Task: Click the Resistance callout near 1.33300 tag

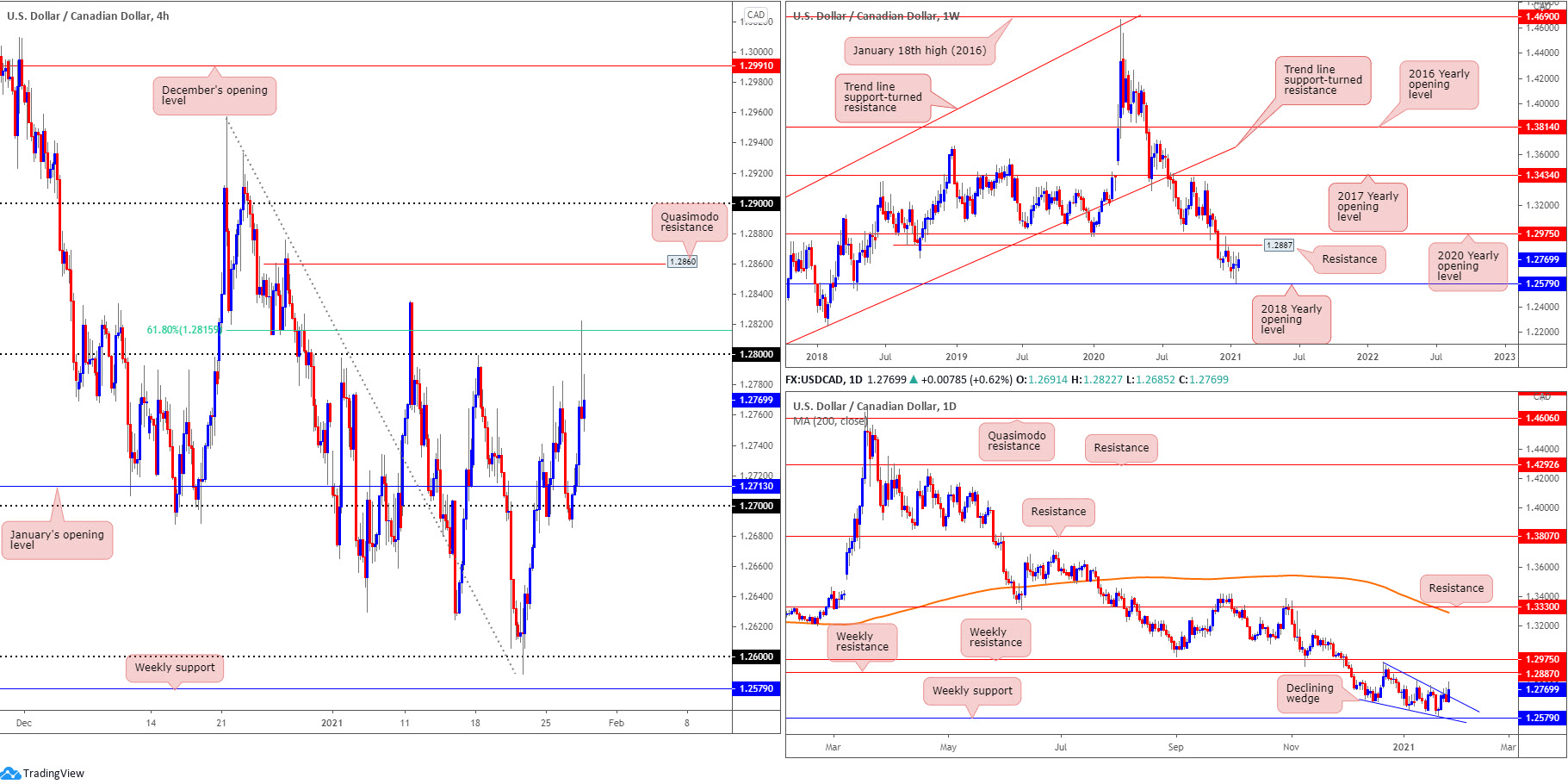Action: click(x=1456, y=588)
